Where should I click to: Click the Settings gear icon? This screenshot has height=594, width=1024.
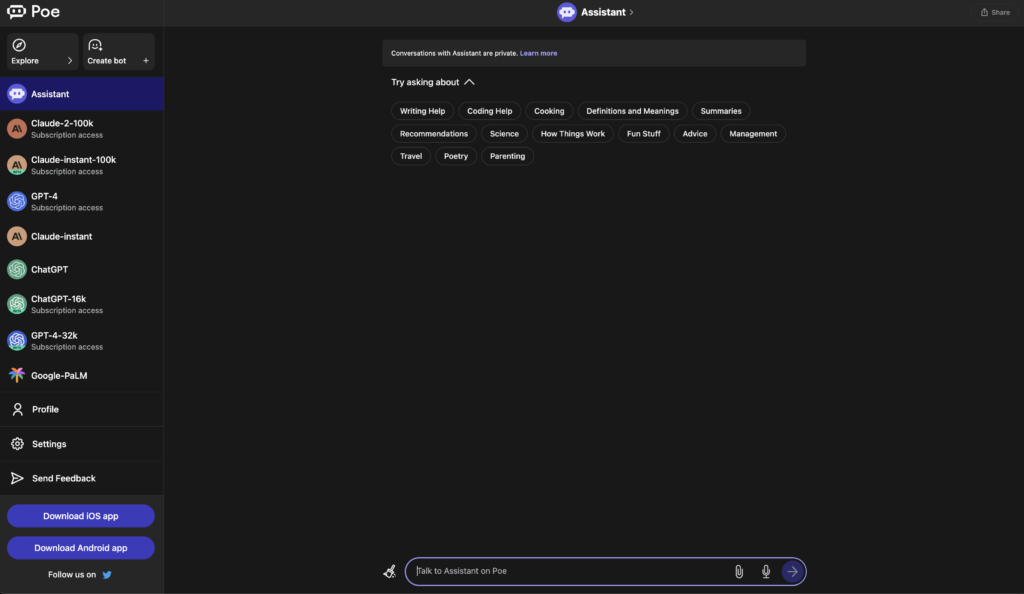(x=18, y=444)
